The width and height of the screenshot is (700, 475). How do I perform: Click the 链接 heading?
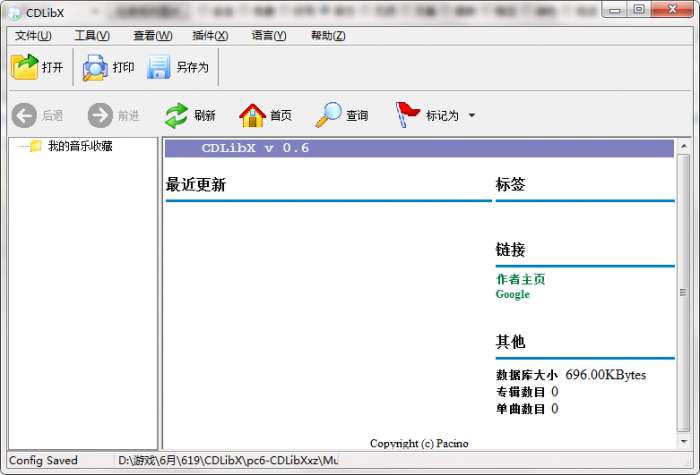click(x=510, y=250)
